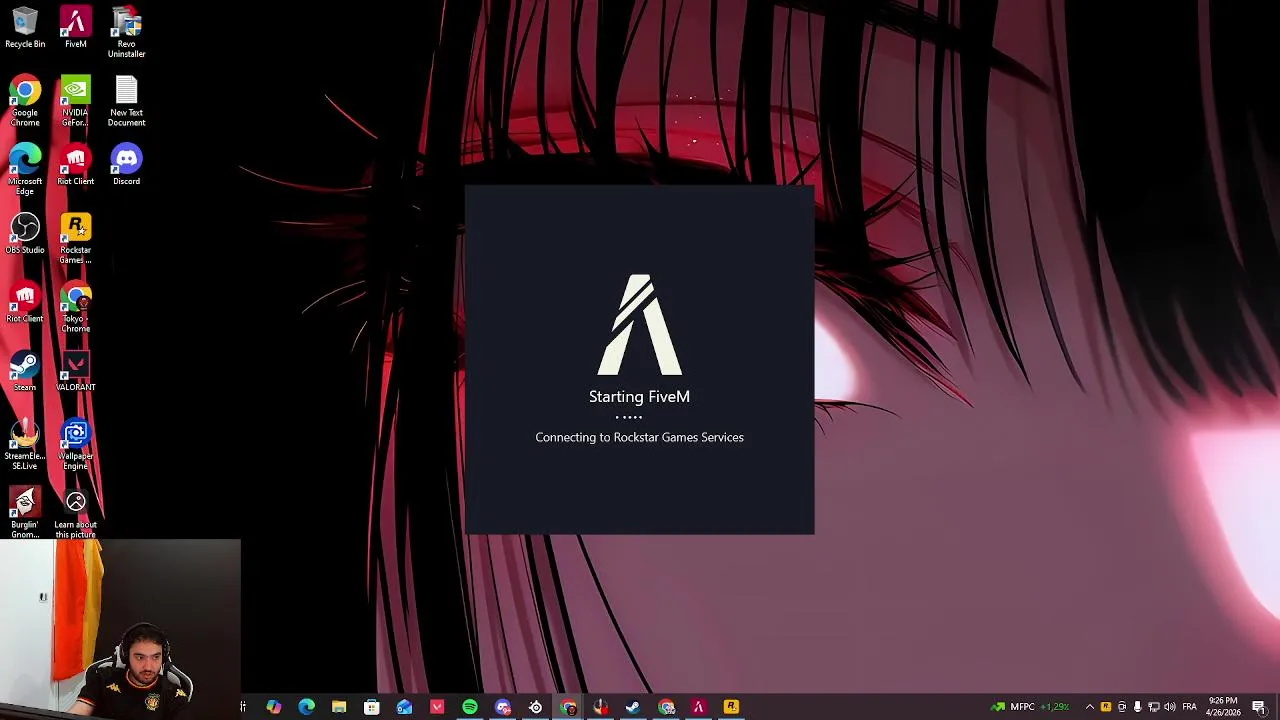This screenshot has height=720, width=1280.
Task: Select the StreamElements SE.Live desktop shortcut
Action: pyautogui.click(x=25, y=445)
